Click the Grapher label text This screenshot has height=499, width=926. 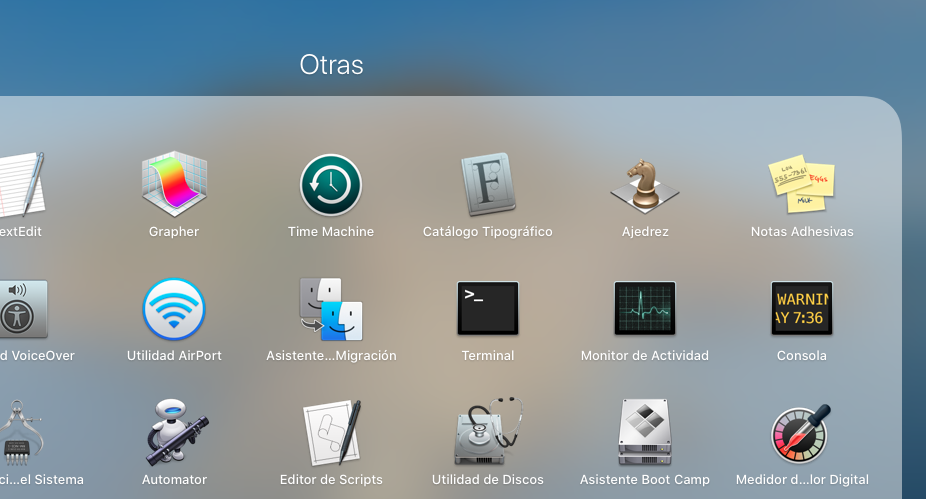174,231
